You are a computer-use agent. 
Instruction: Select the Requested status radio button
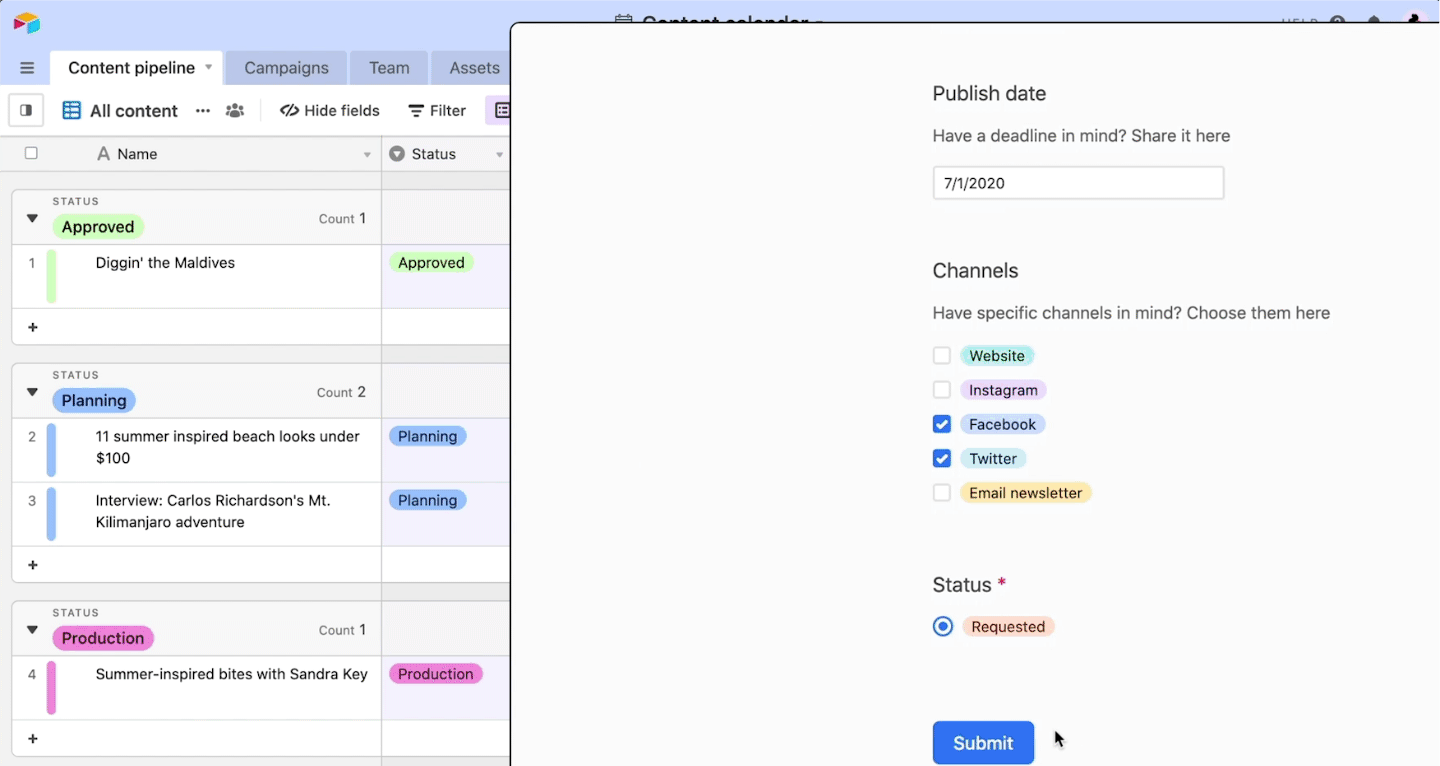942,626
